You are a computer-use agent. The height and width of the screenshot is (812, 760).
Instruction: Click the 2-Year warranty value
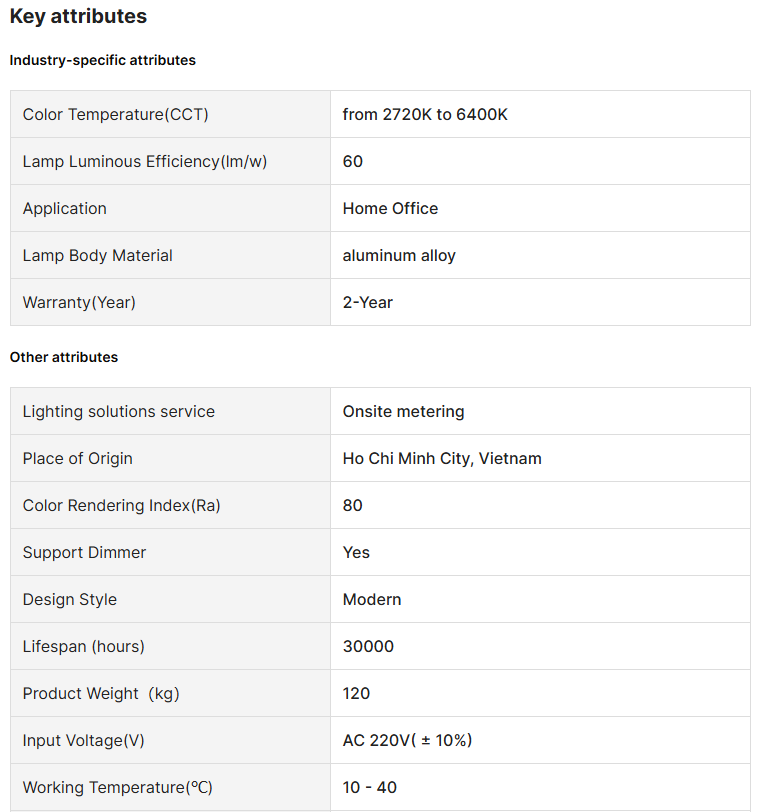click(368, 302)
